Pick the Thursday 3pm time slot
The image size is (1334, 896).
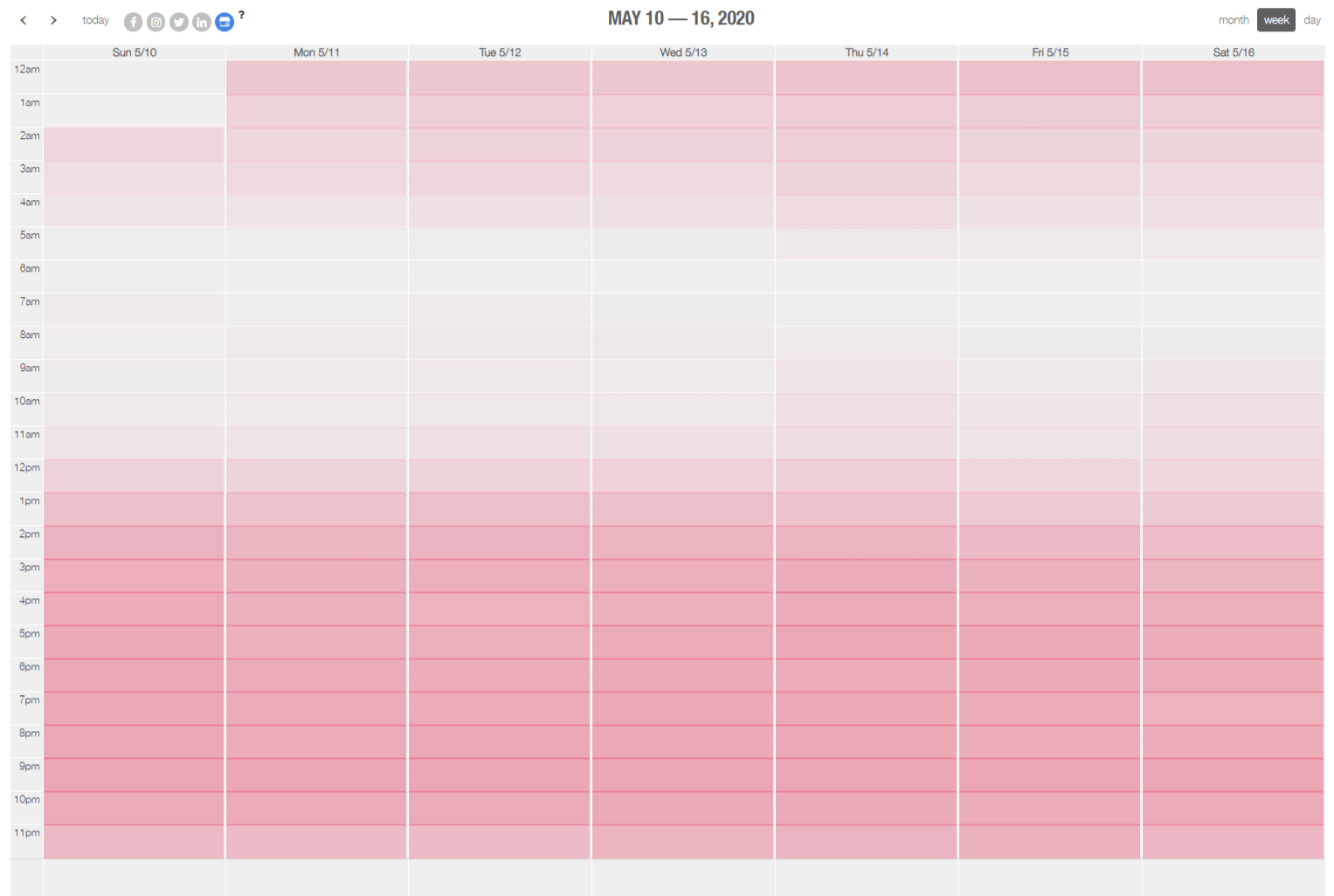(x=866, y=575)
